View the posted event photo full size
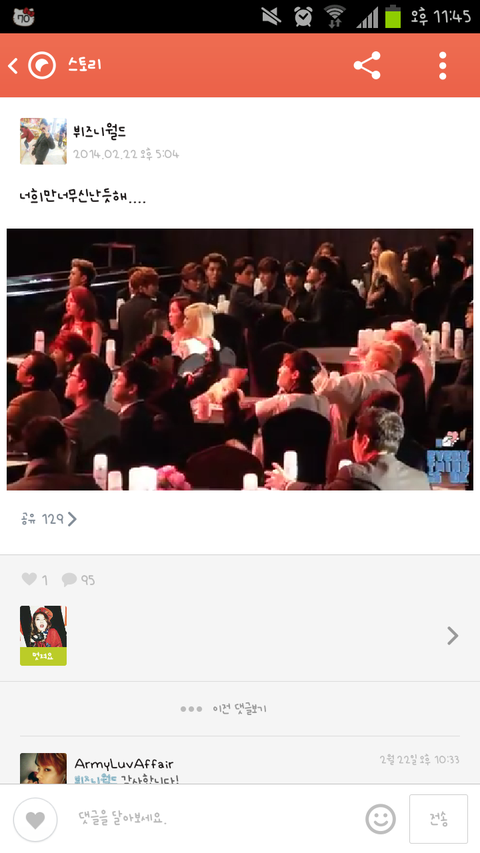 point(240,359)
